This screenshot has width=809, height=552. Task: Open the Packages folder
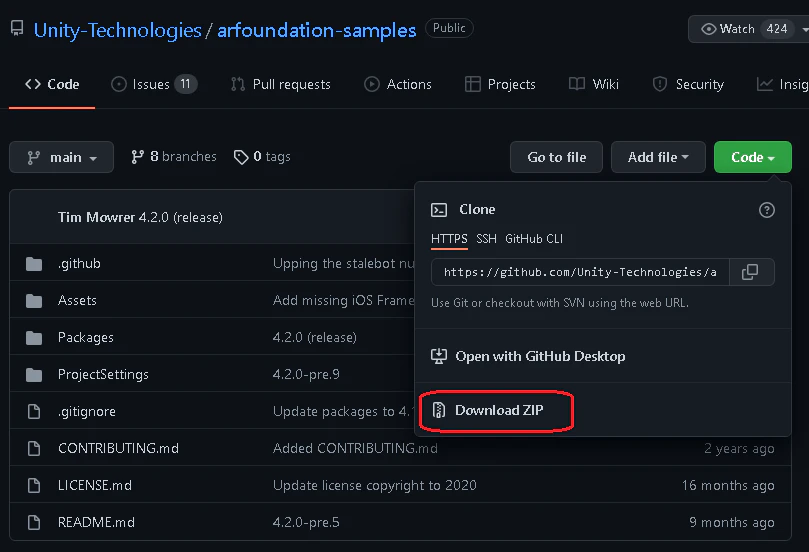86,337
